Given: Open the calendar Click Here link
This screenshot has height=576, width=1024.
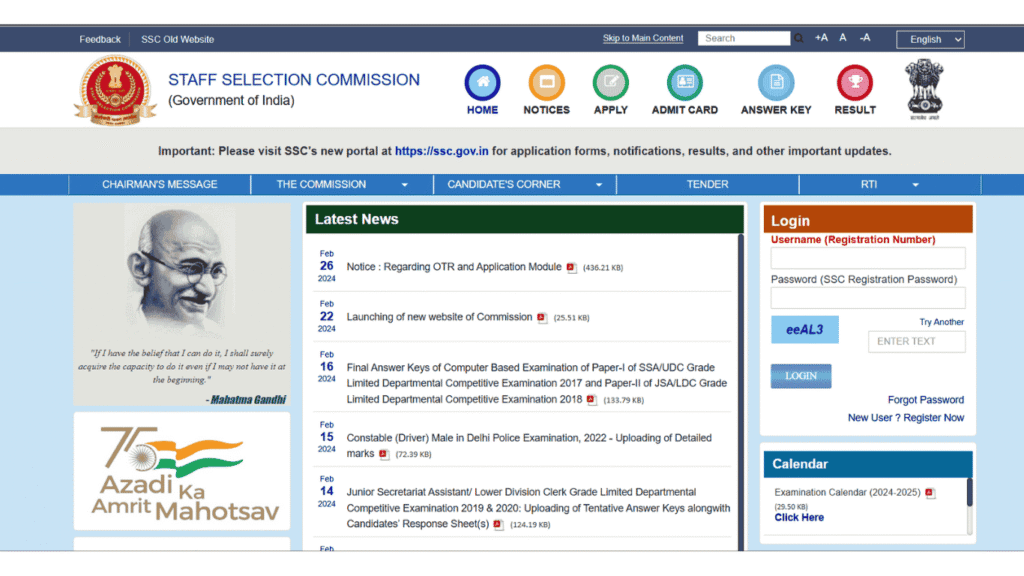Looking at the screenshot, I should pyautogui.click(x=799, y=517).
